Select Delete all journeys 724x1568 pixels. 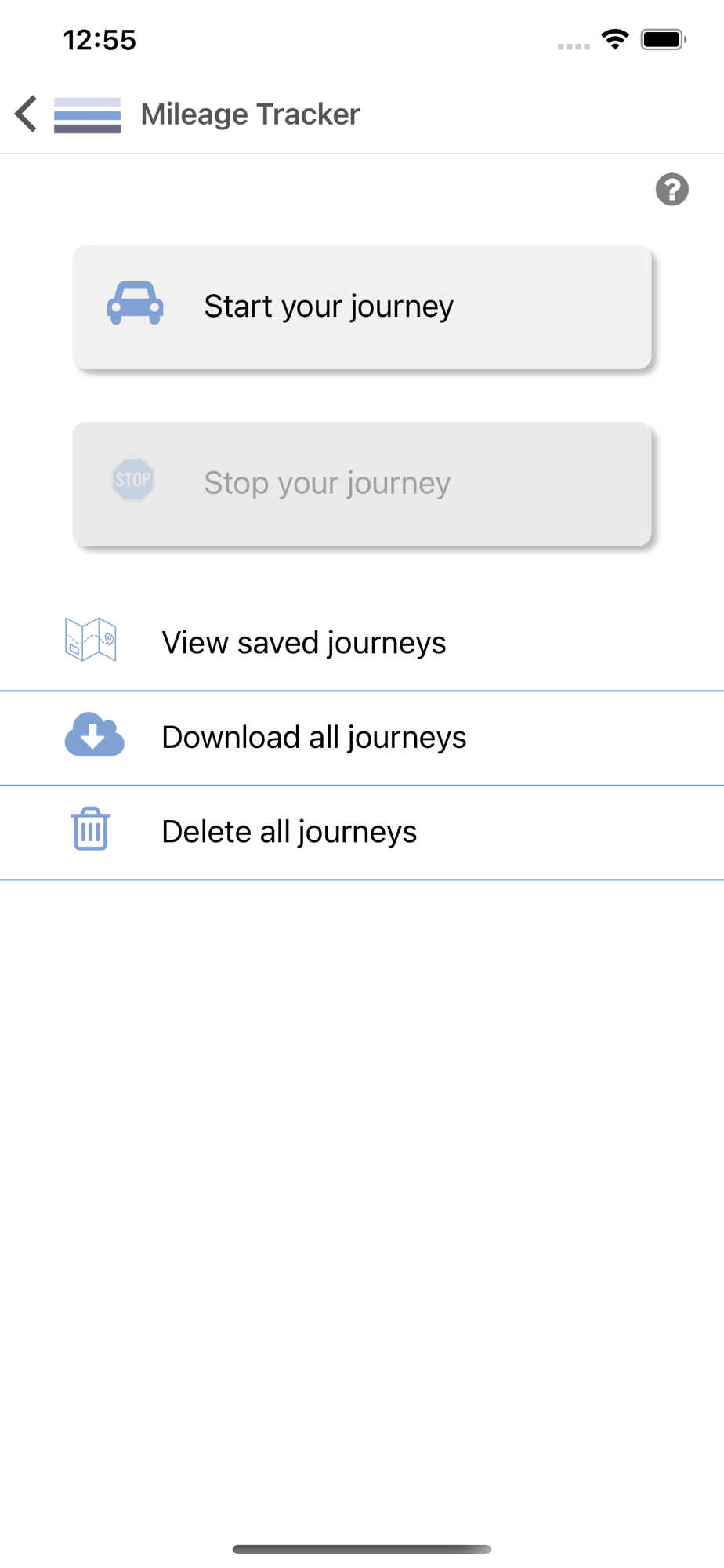[362, 833]
